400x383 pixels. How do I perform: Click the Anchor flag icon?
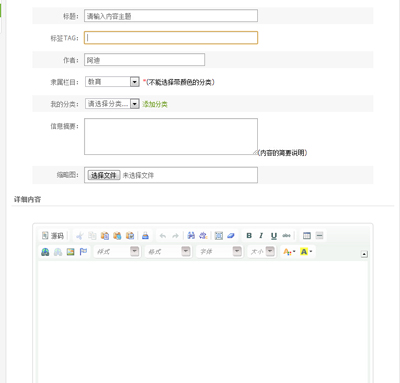(x=83, y=252)
